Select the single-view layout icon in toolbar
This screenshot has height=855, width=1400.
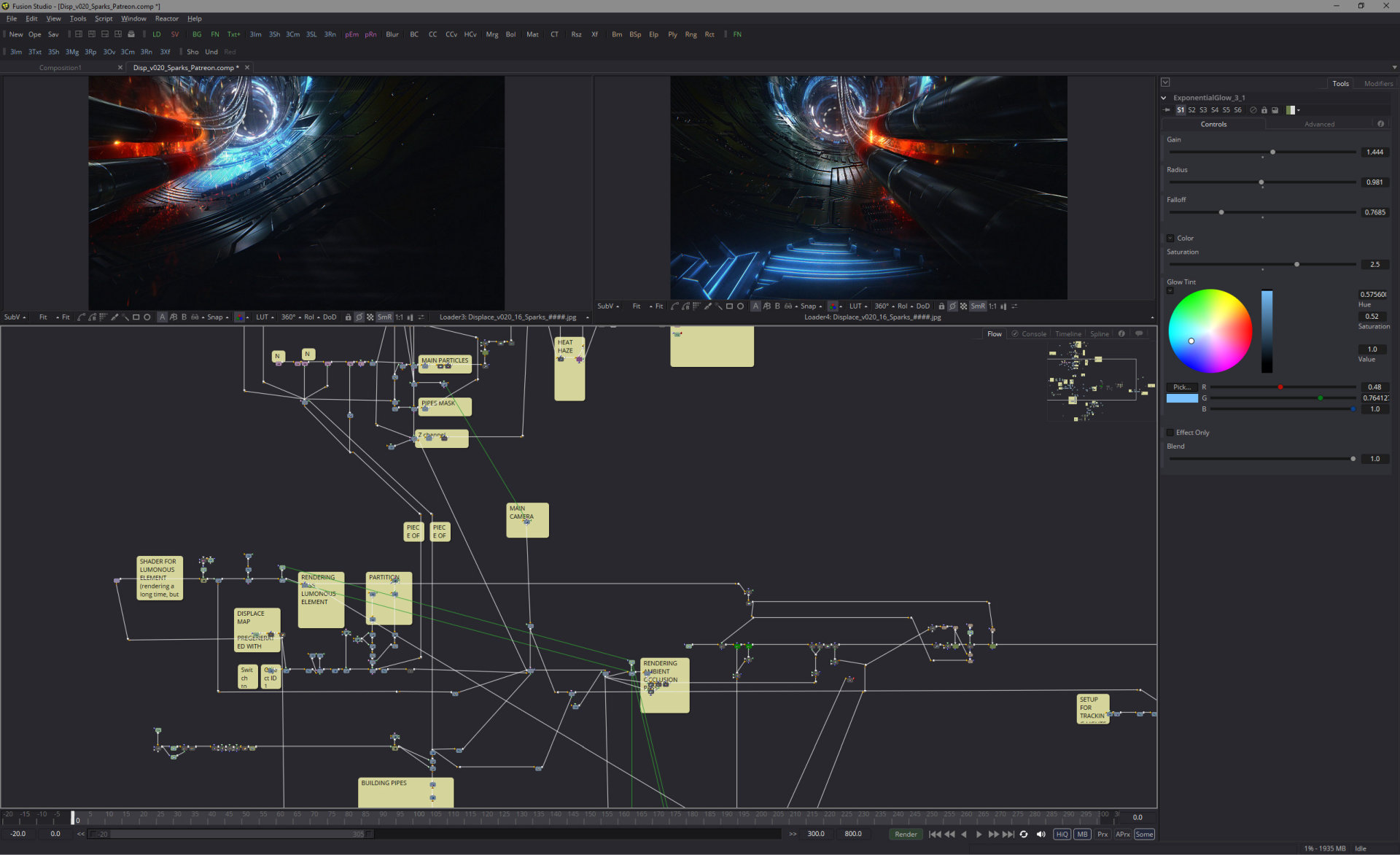click(78, 34)
